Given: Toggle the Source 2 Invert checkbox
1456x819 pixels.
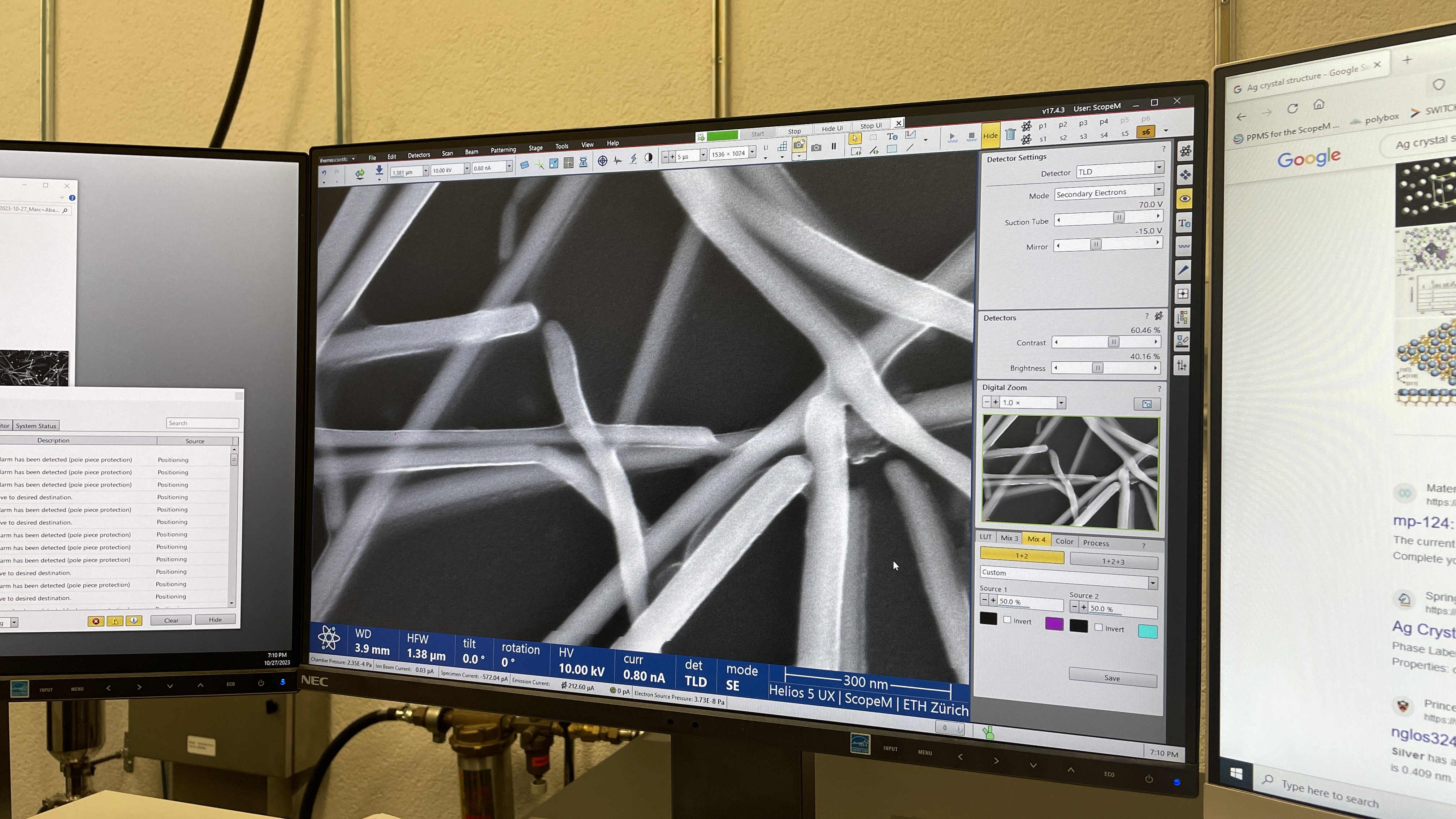Looking at the screenshot, I should tap(1099, 627).
